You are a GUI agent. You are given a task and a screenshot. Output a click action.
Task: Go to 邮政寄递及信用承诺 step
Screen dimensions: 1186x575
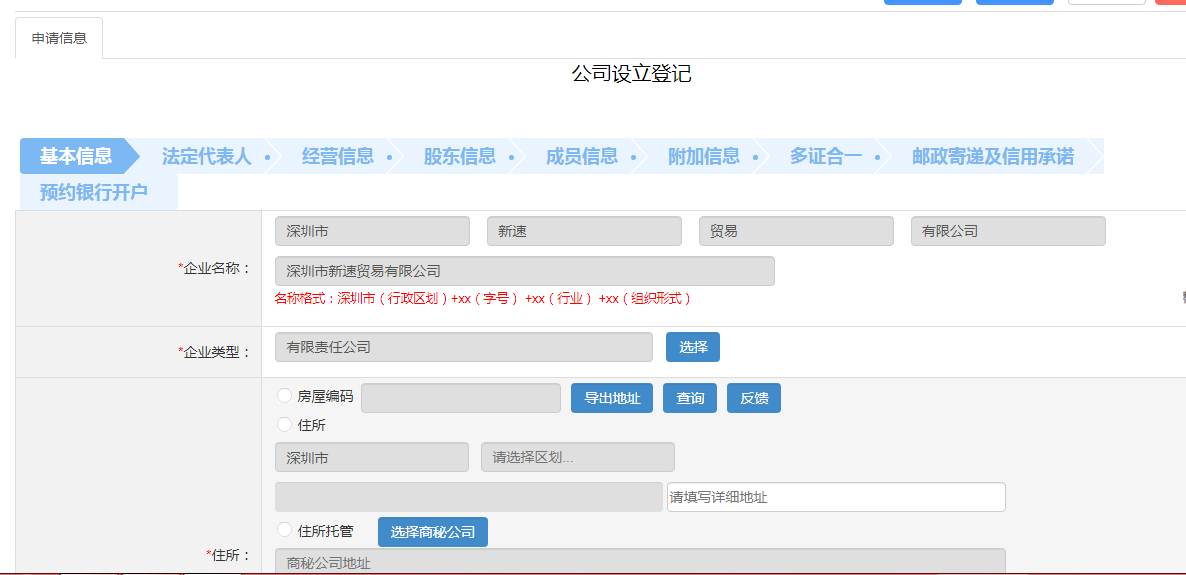tap(992, 156)
